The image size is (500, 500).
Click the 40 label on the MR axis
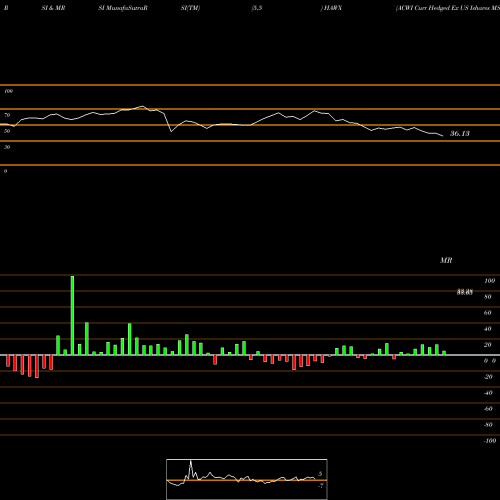[488, 329]
